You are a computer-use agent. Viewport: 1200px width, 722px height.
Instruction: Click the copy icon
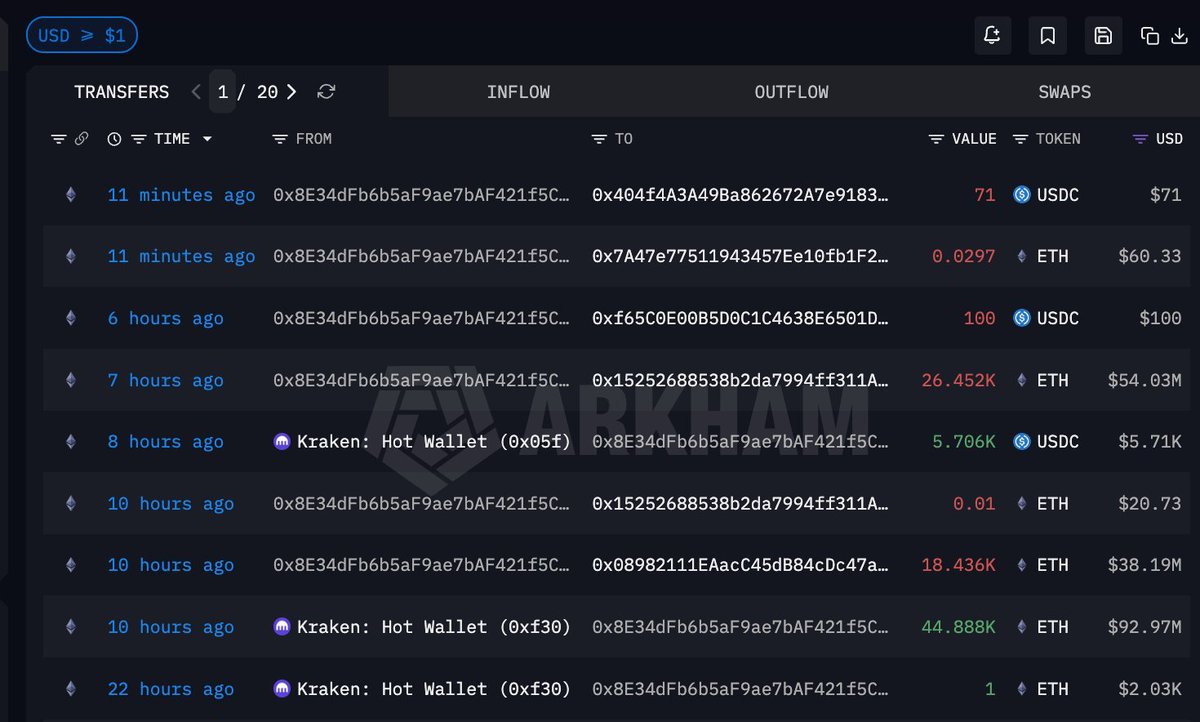[1150, 36]
